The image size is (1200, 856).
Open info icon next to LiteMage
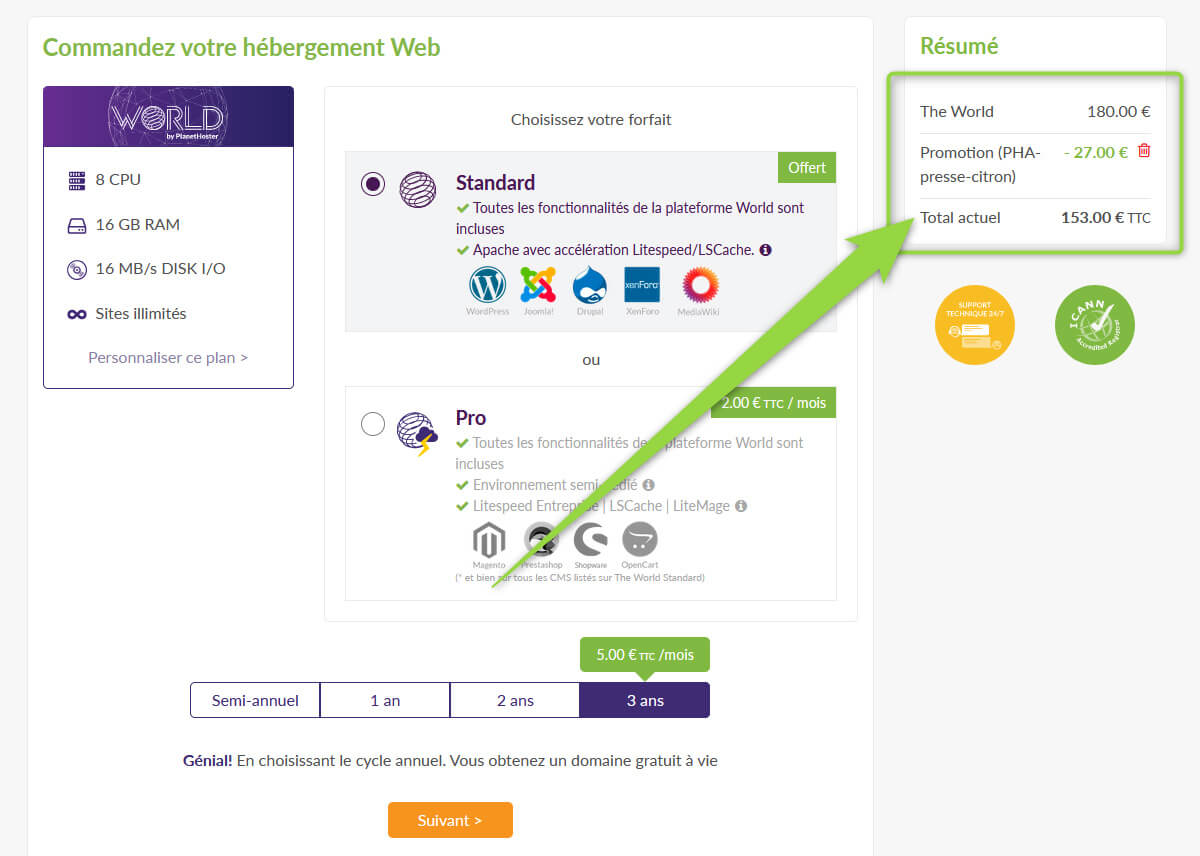click(741, 506)
